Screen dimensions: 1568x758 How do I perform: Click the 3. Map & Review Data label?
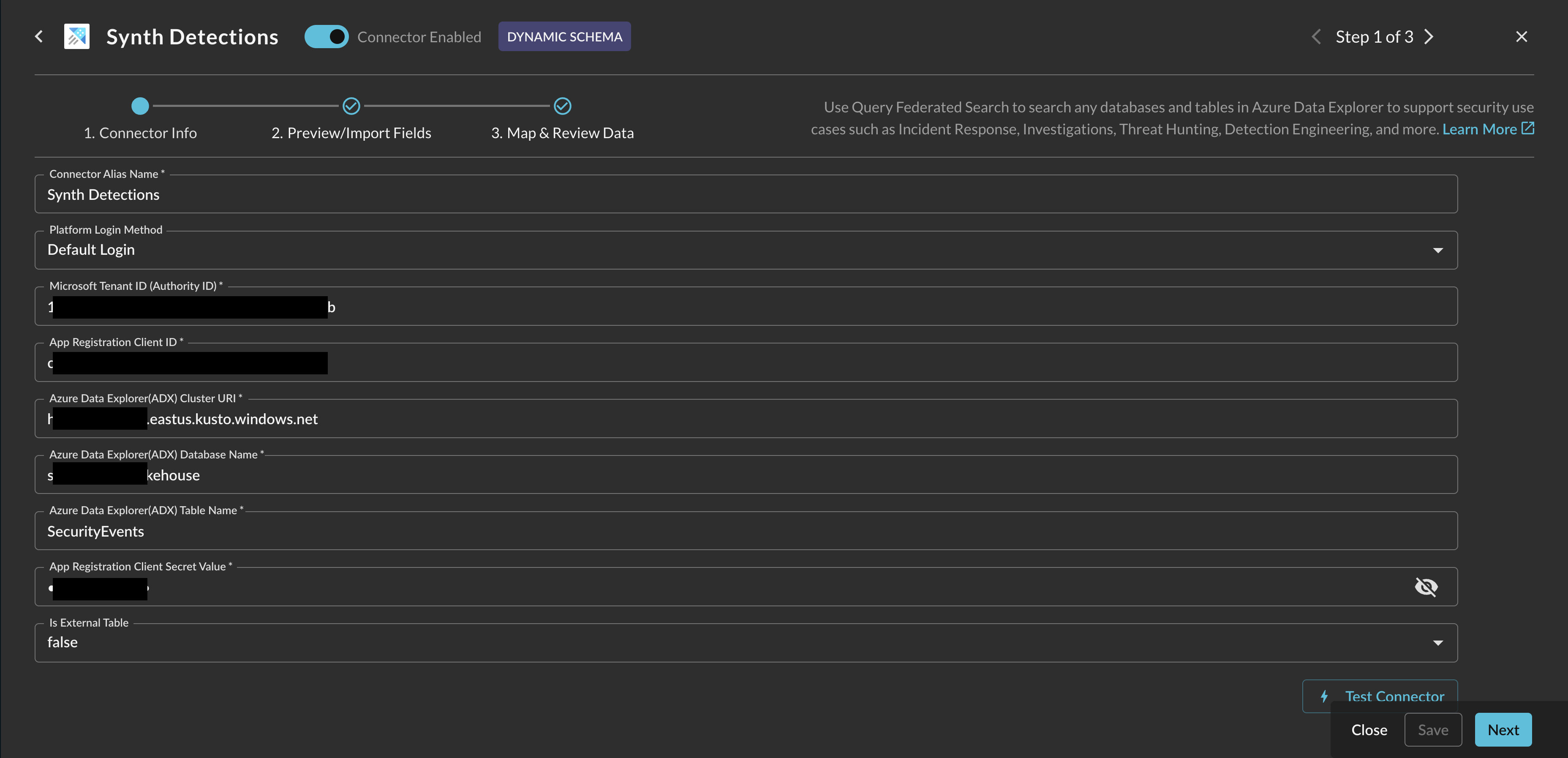(562, 133)
